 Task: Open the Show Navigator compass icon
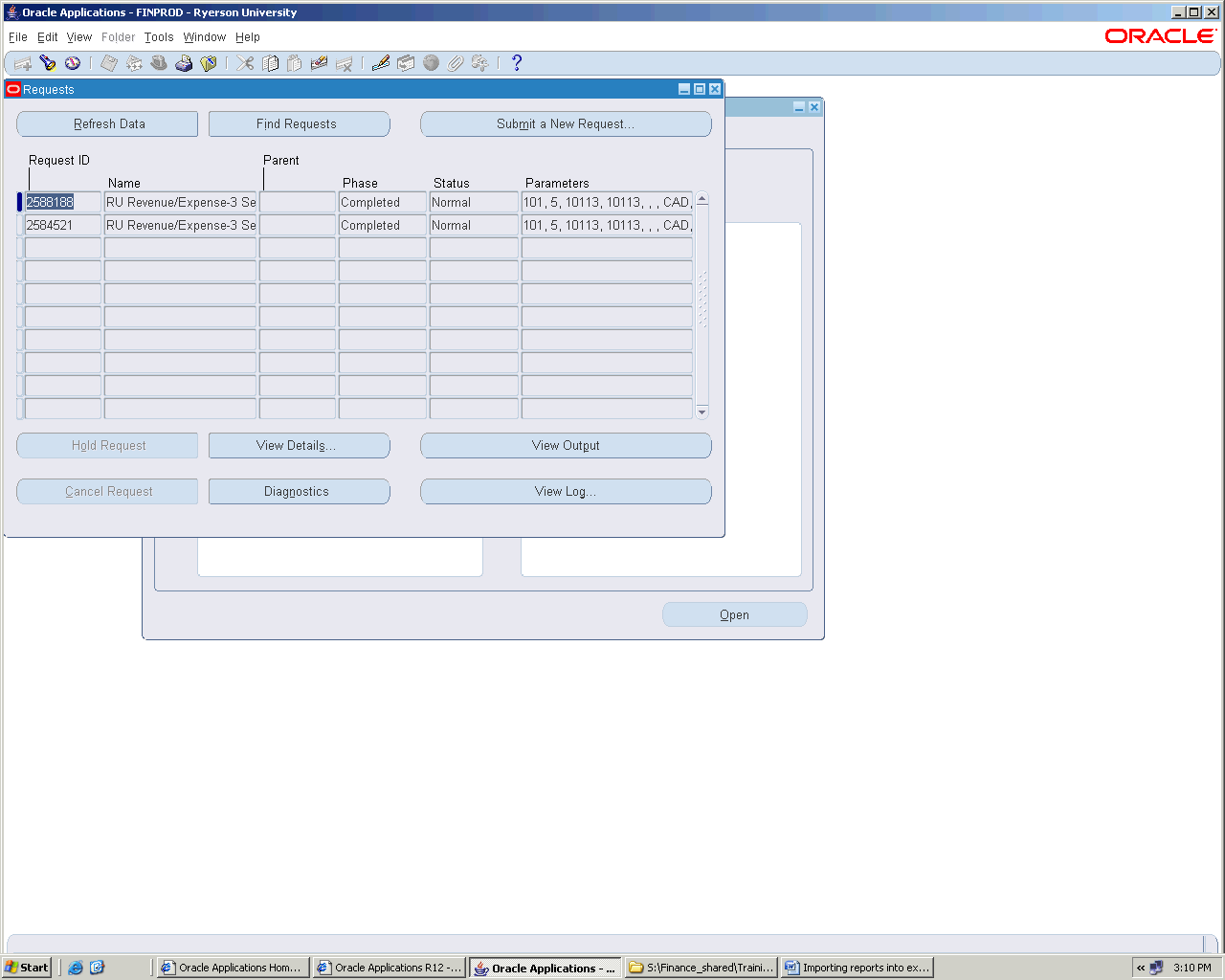[73, 63]
